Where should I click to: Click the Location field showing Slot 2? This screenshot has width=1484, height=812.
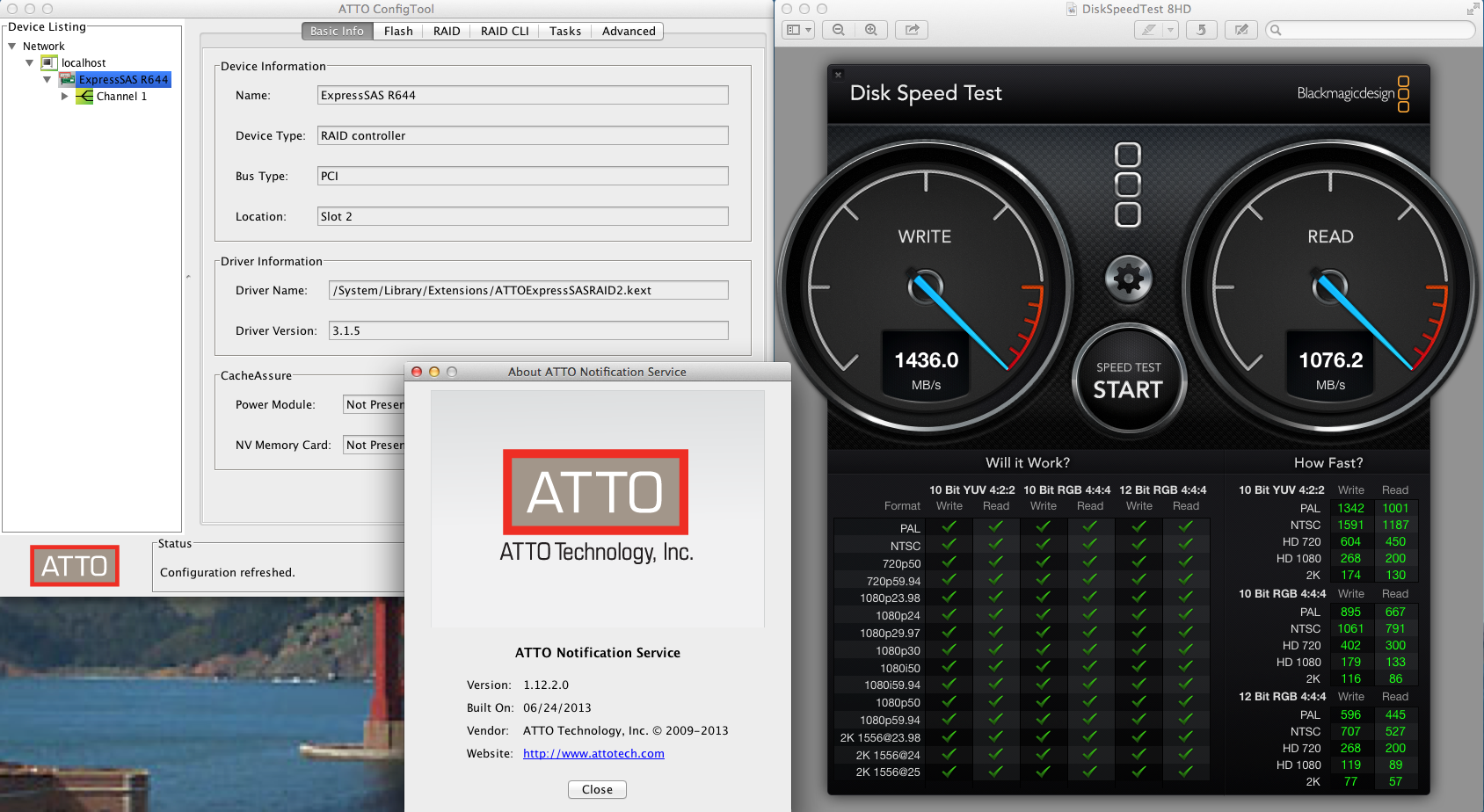coord(523,216)
